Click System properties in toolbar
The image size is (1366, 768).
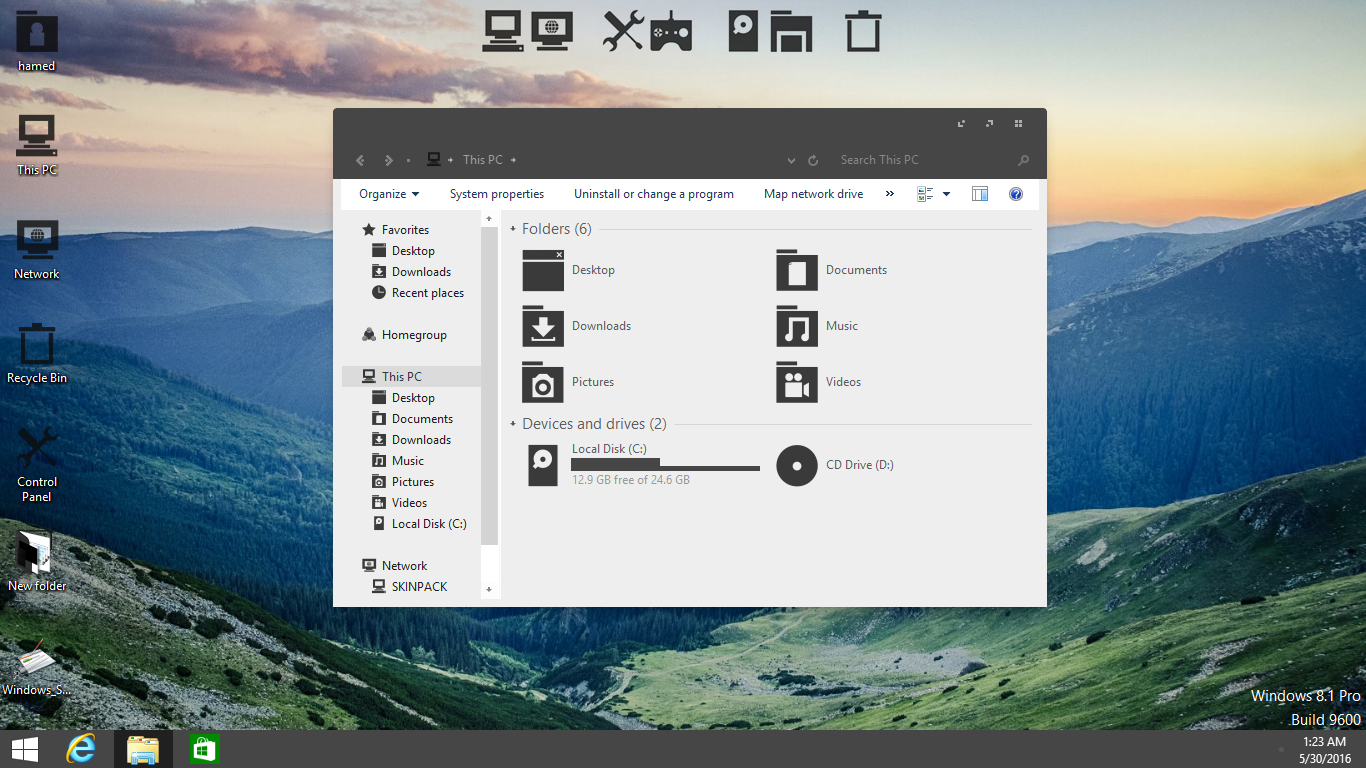(x=497, y=194)
